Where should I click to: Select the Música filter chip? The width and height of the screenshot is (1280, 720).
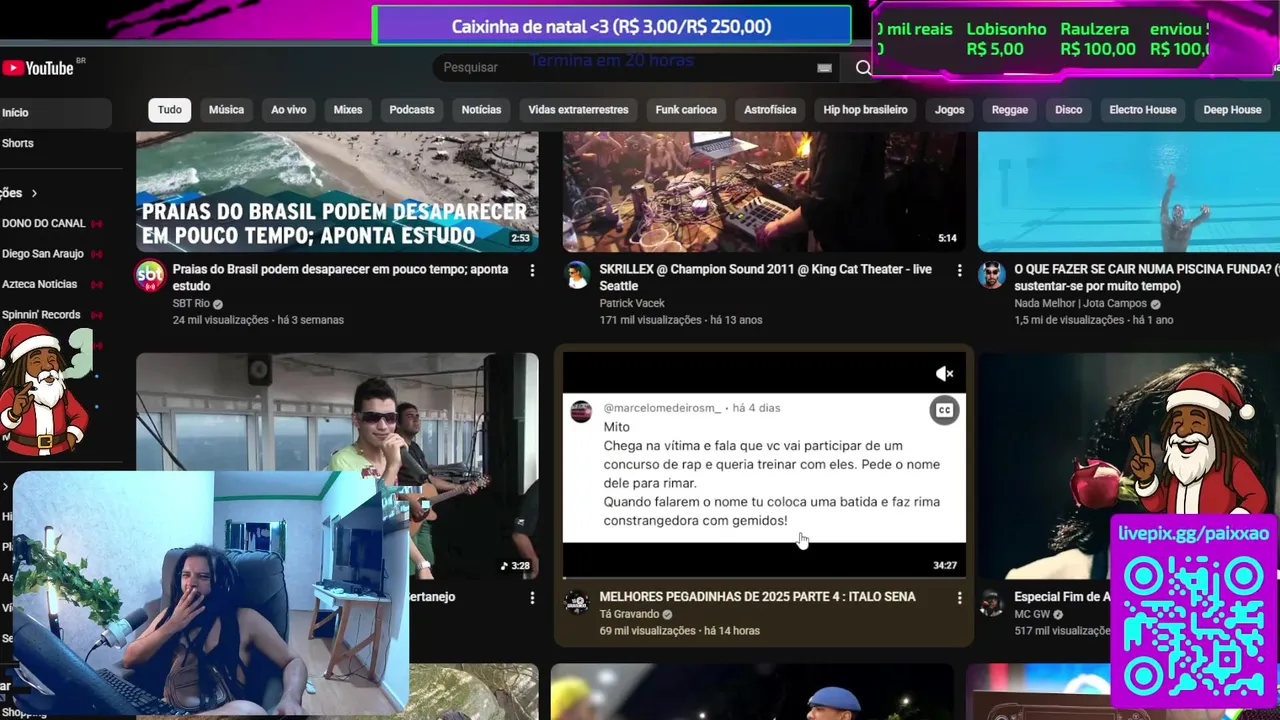coord(226,110)
